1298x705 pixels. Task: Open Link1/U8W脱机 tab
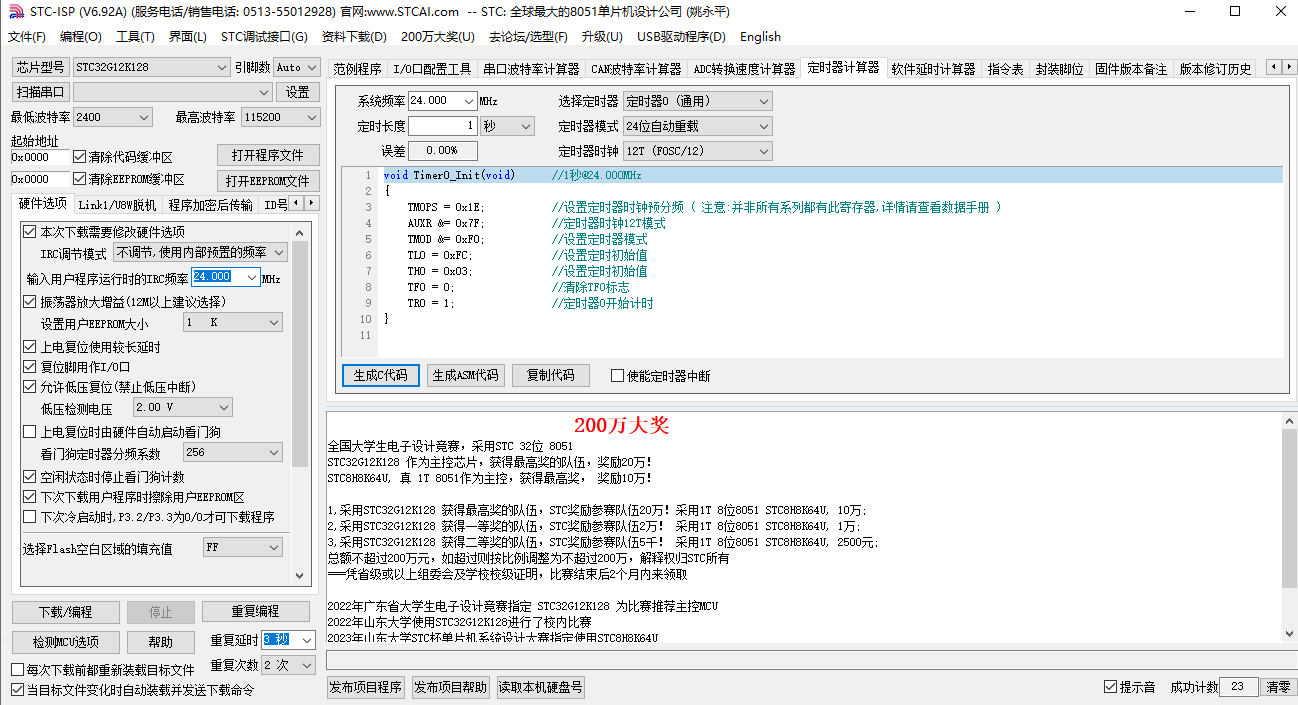pos(117,205)
